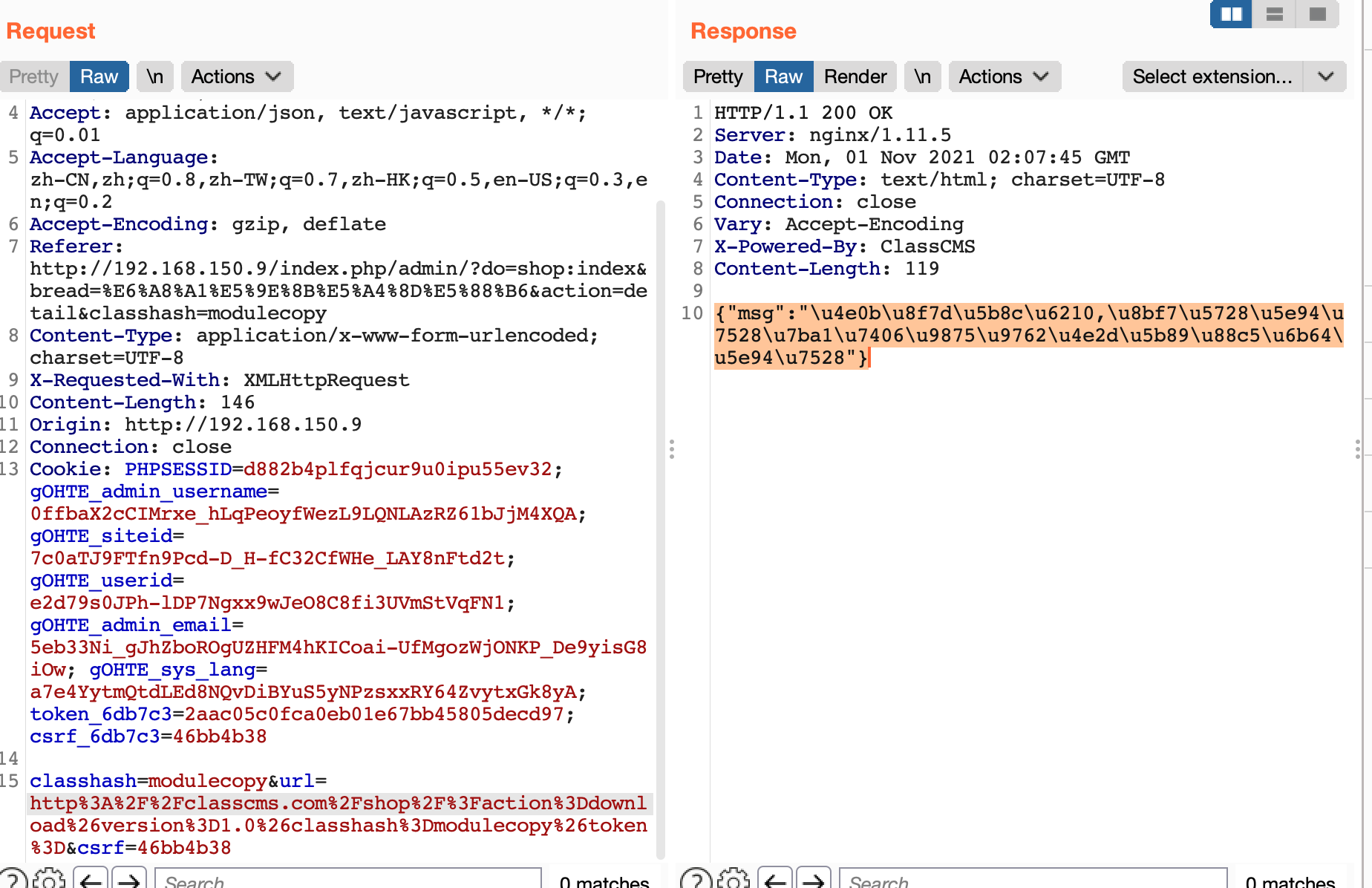Enable Pretty view for the Response
The image size is (1372, 888).
pyautogui.click(x=717, y=76)
